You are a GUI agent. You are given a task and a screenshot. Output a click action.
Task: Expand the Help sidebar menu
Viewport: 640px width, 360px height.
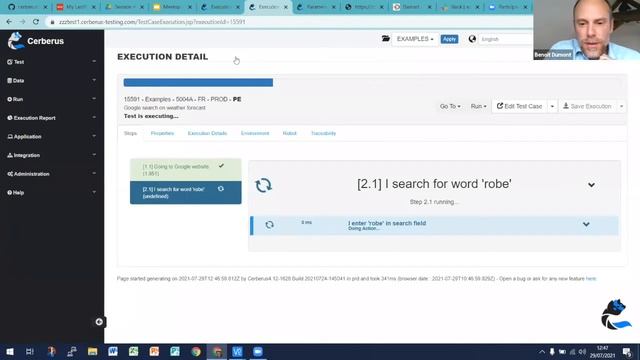51,192
